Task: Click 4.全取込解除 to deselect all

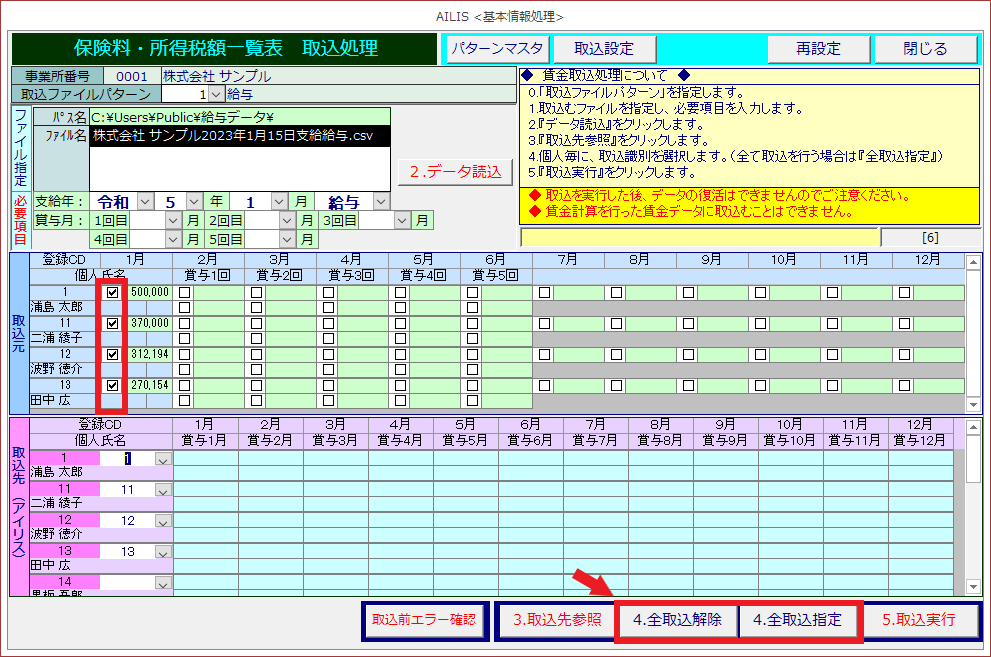Action: click(x=677, y=620)
